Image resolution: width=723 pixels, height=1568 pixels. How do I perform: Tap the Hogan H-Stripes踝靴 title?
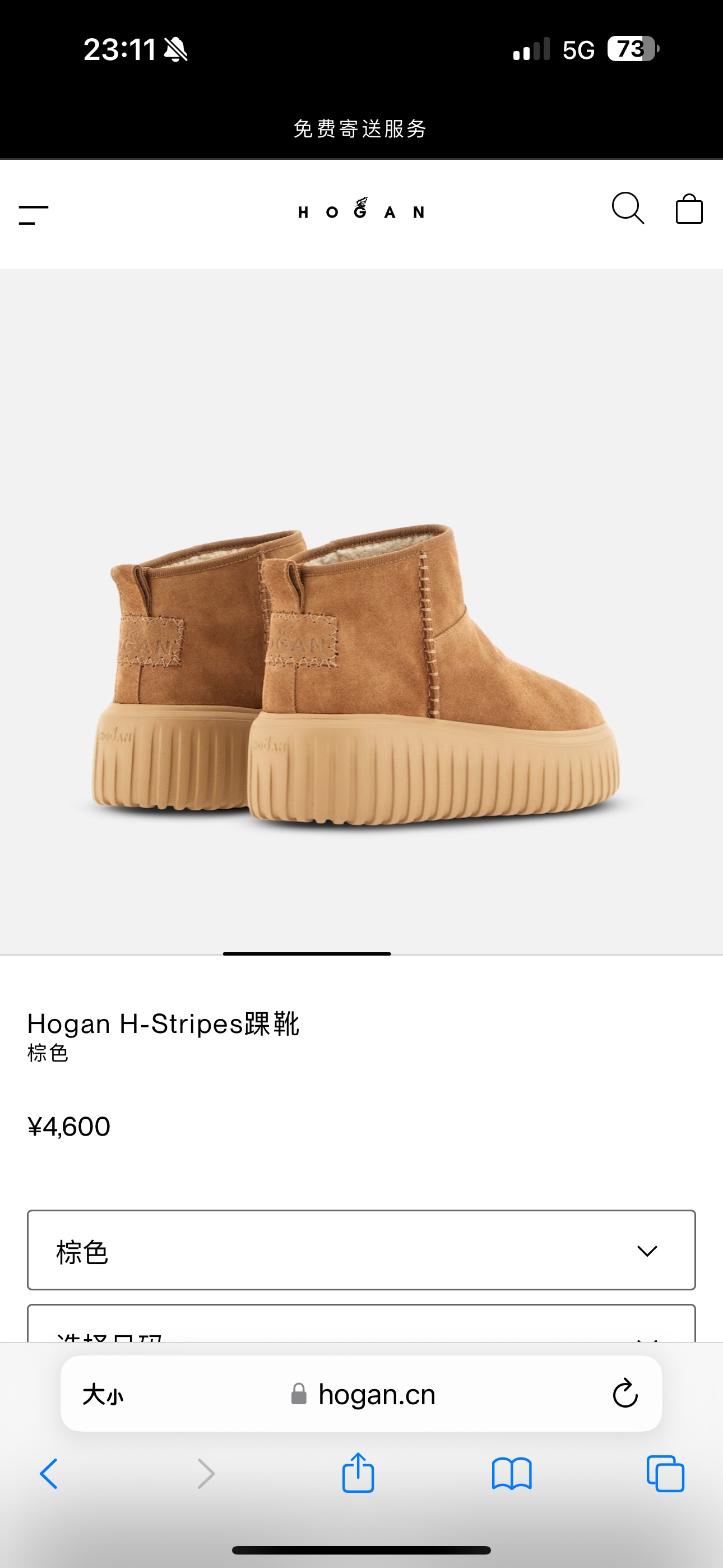click(x=163, y=1024)
